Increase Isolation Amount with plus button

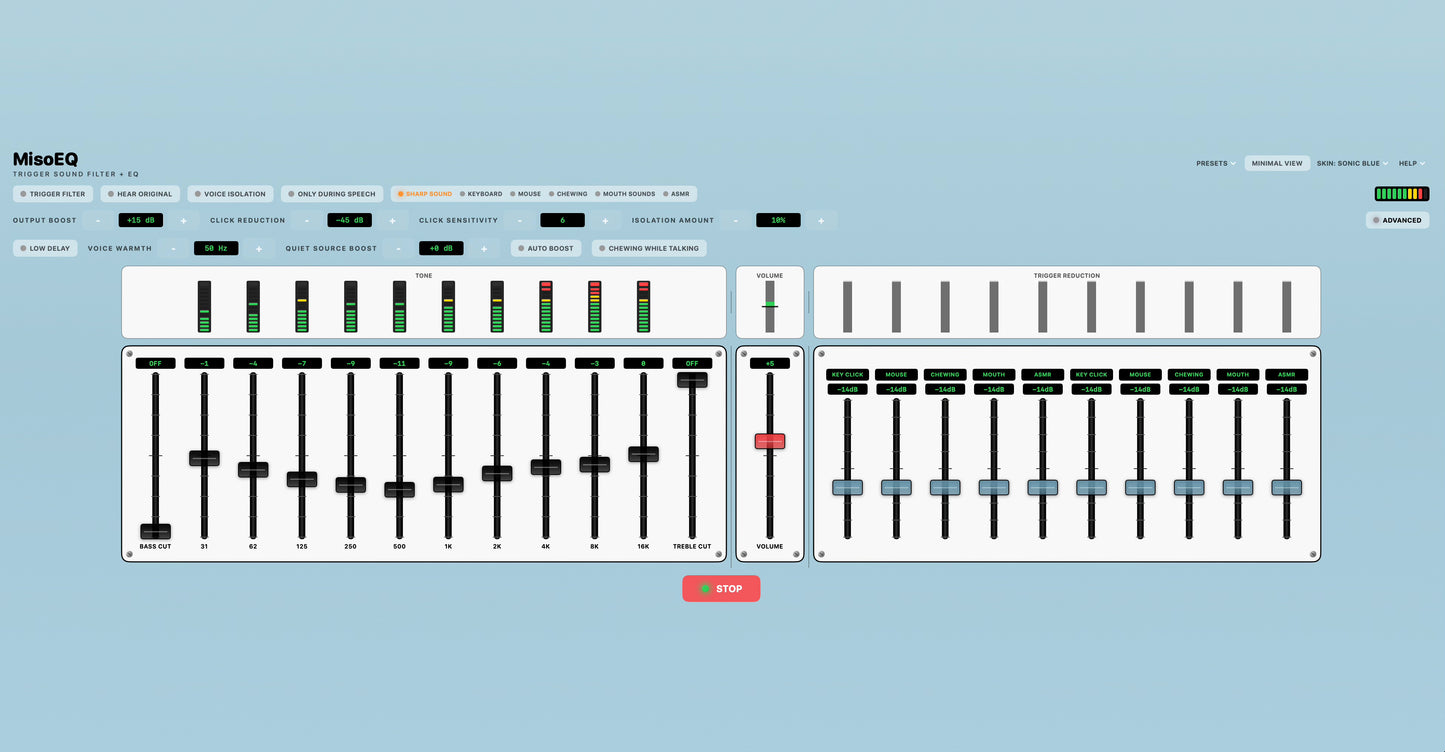pos(821,220)
